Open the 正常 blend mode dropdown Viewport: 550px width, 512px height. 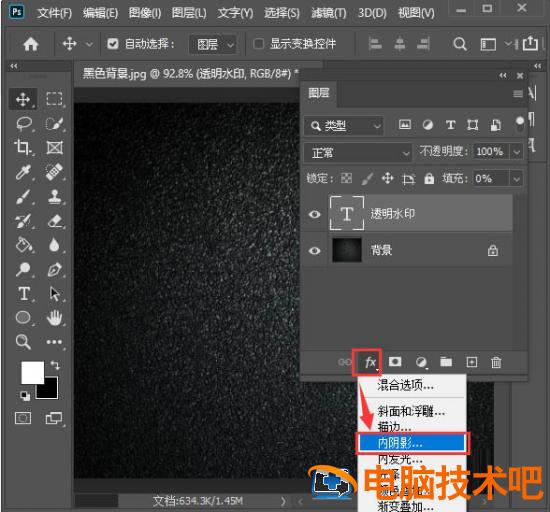(x=357, y=153)
